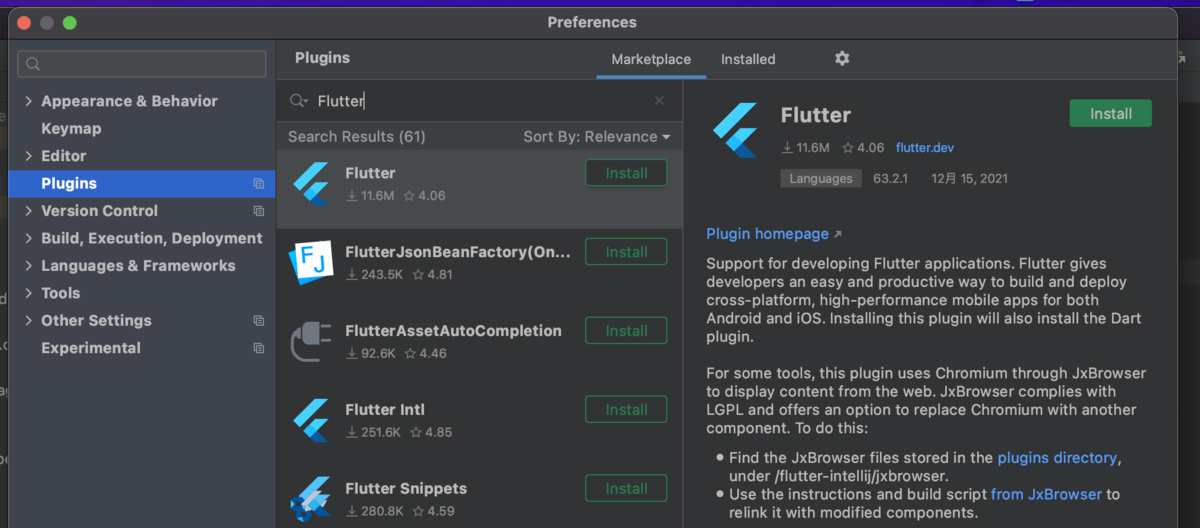Click the large Flutter logo in details
Screen dimensions: 1200x528
click(x=736, y=131)
